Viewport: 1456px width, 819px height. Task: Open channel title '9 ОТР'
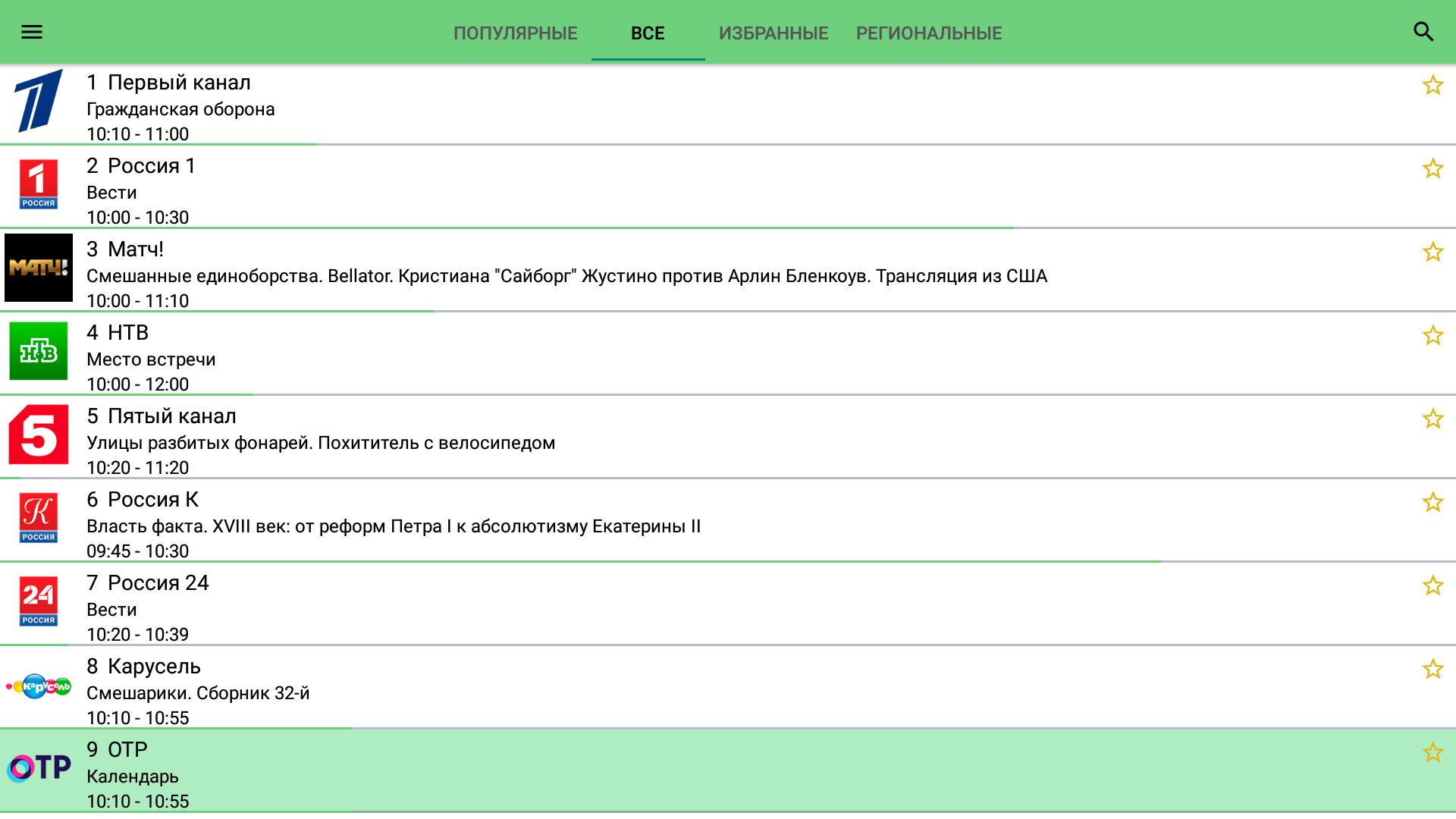117,750
